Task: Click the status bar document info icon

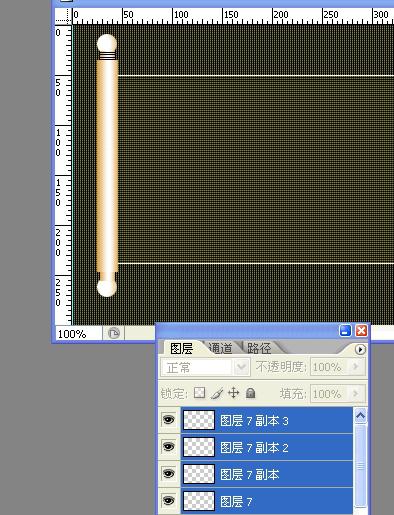Action: point(114,333)
